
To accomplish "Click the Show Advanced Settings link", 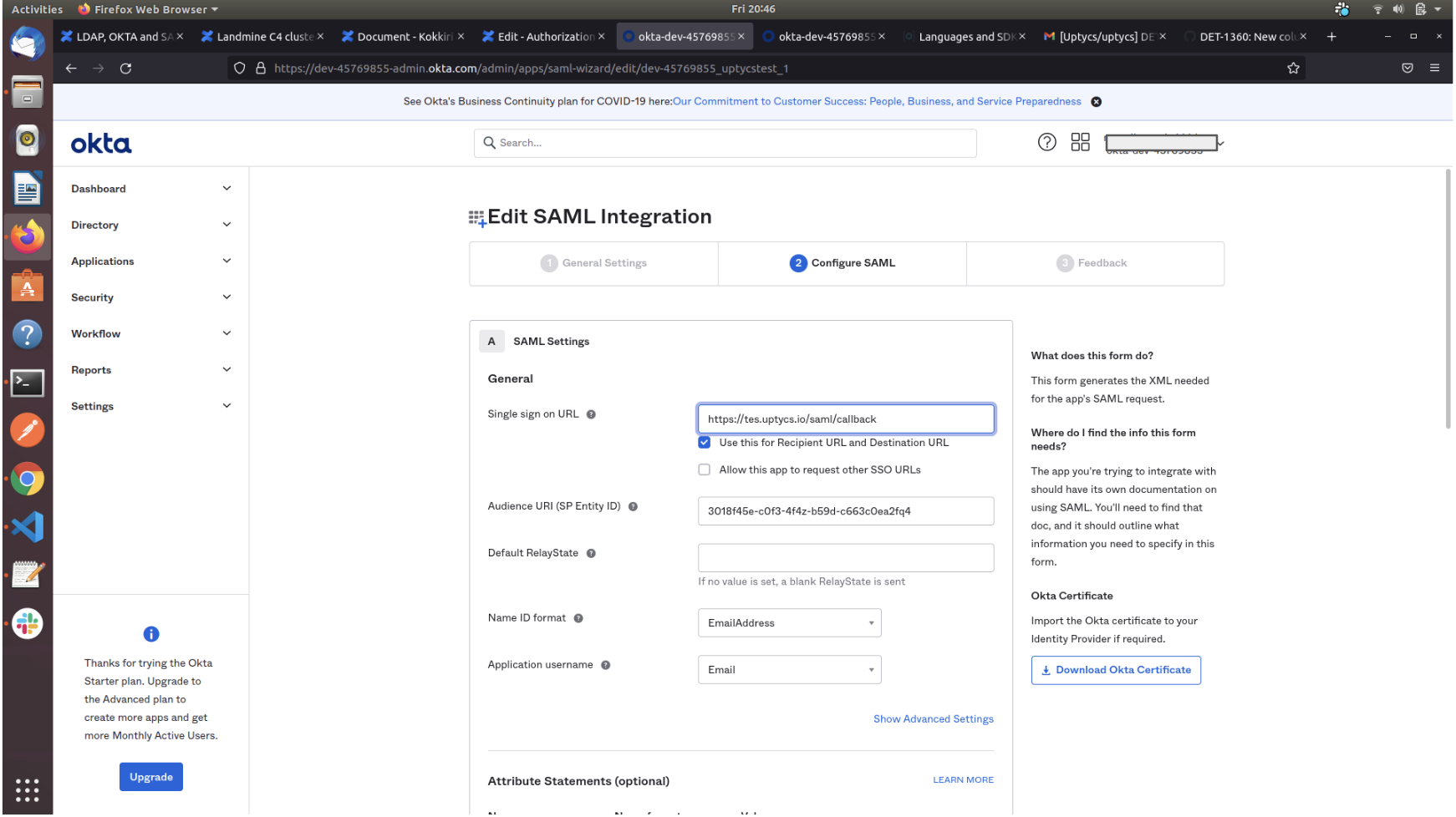I will [x=933, y=719].
